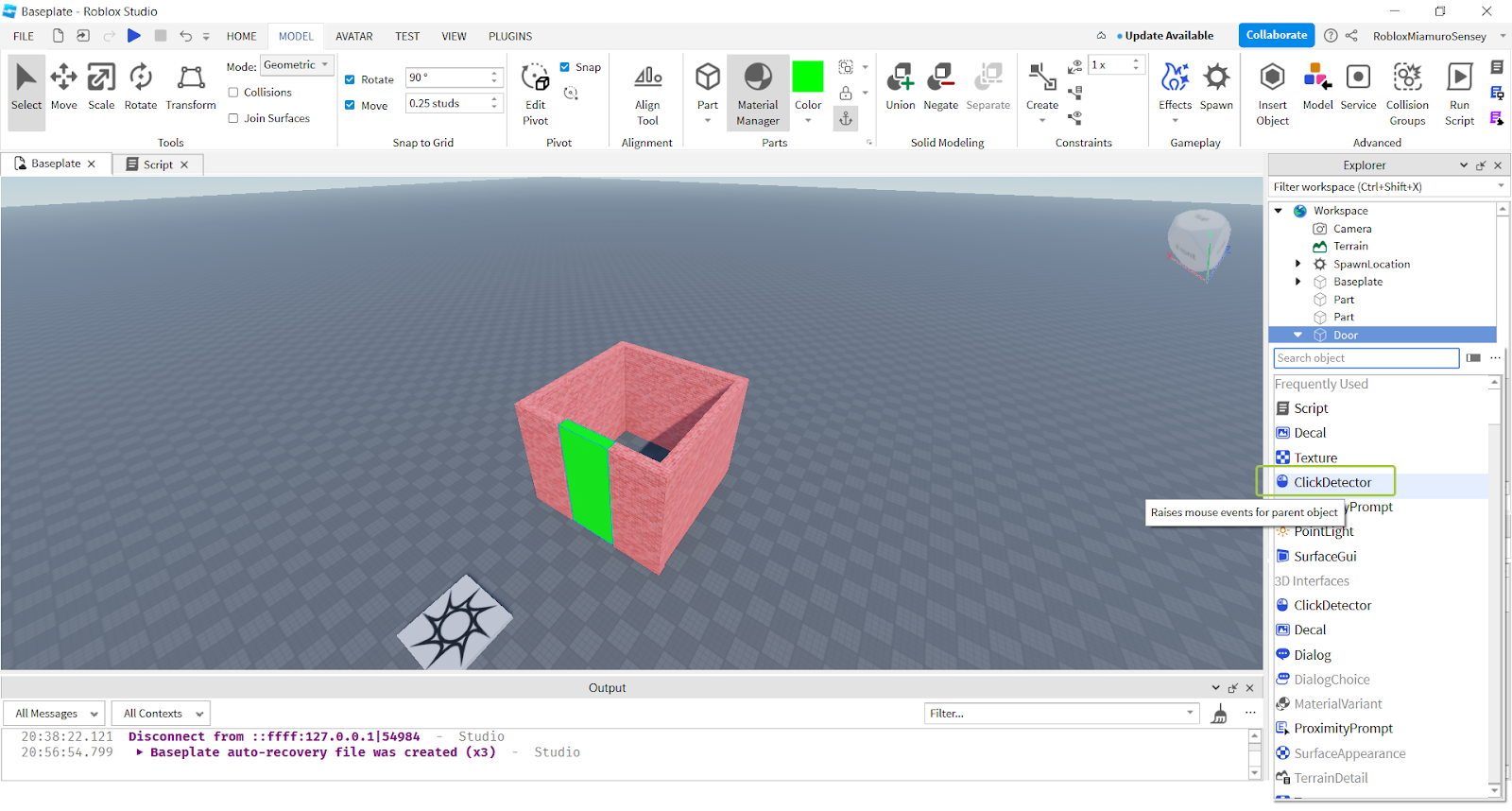Clear the Output window with broom icon
This screenshot has width=1512, height=811.
[1220, 714]
